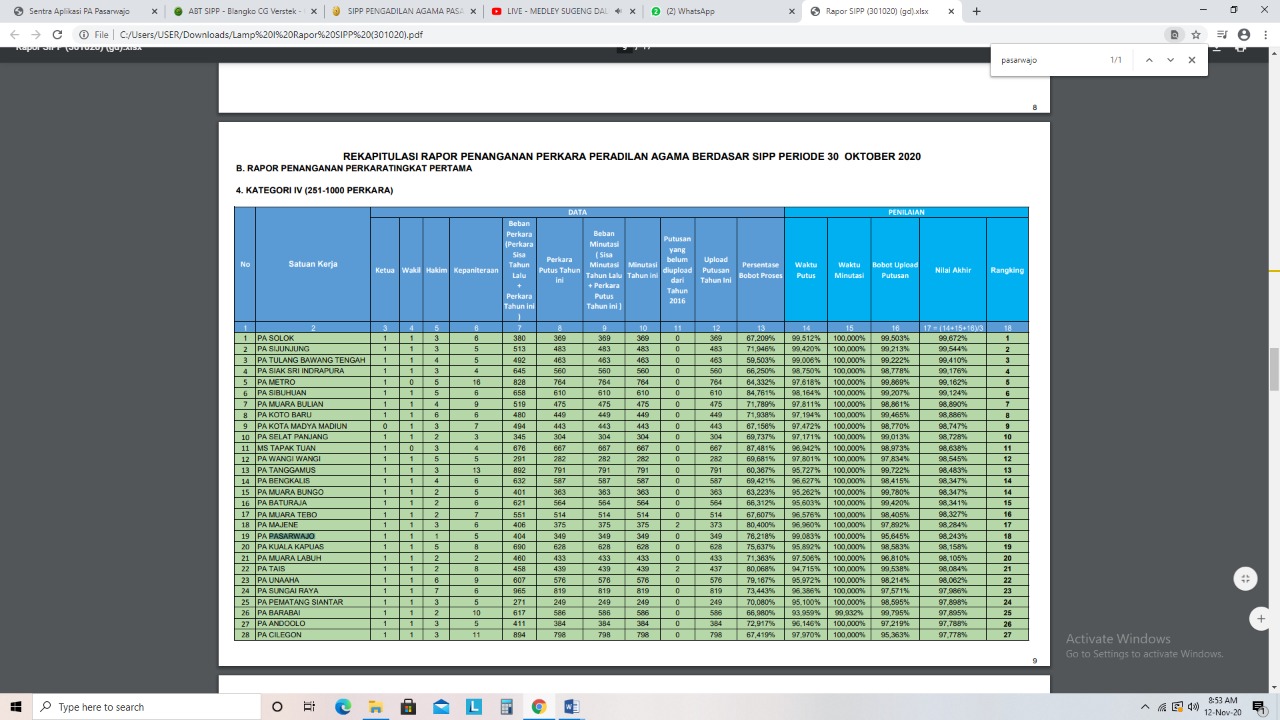Screen dimensions: 1280x720
Task: Click the vertical scrollbar thumb of the PDF viewer
Action: tap(1274, 370)
